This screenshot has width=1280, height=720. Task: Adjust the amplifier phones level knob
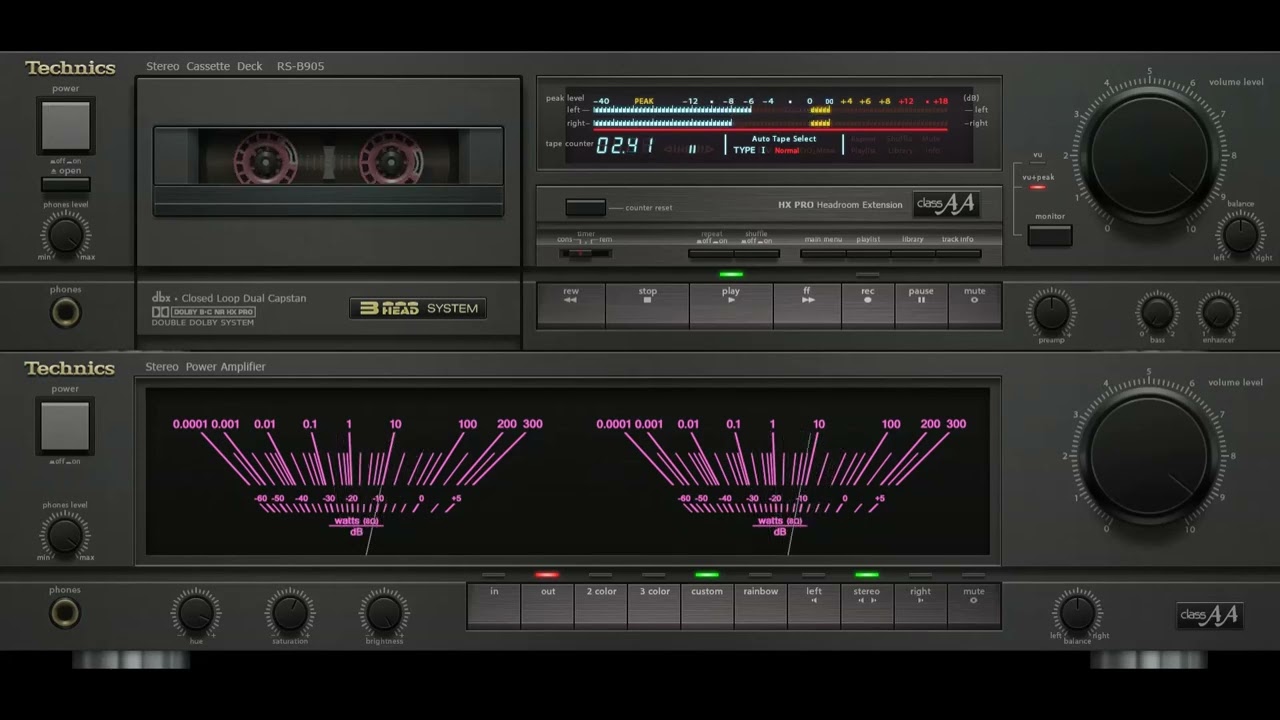pyautogui.click(x=66, y=536)
